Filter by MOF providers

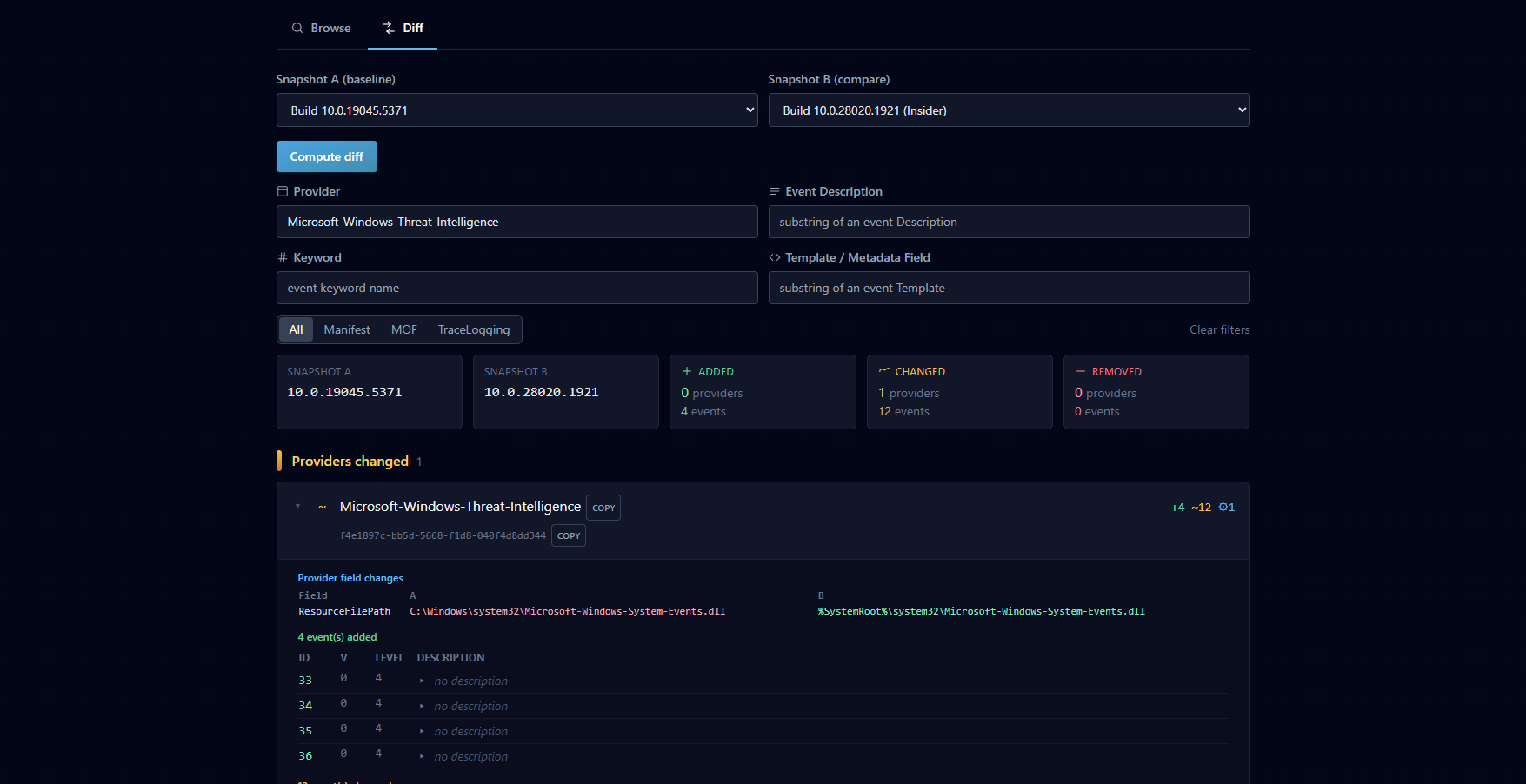(x=404, y=329)
